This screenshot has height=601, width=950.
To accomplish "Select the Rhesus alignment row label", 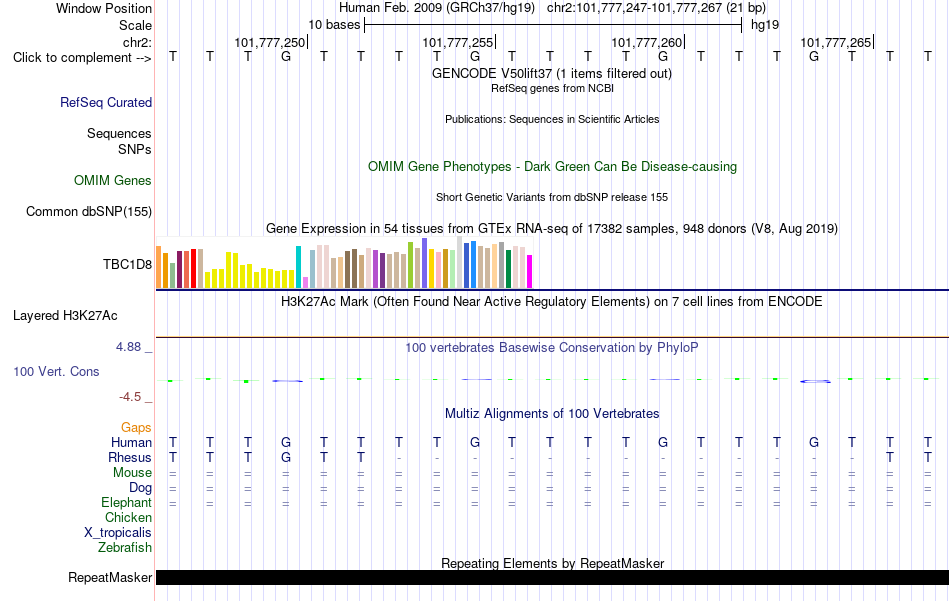I will (130, 457).
